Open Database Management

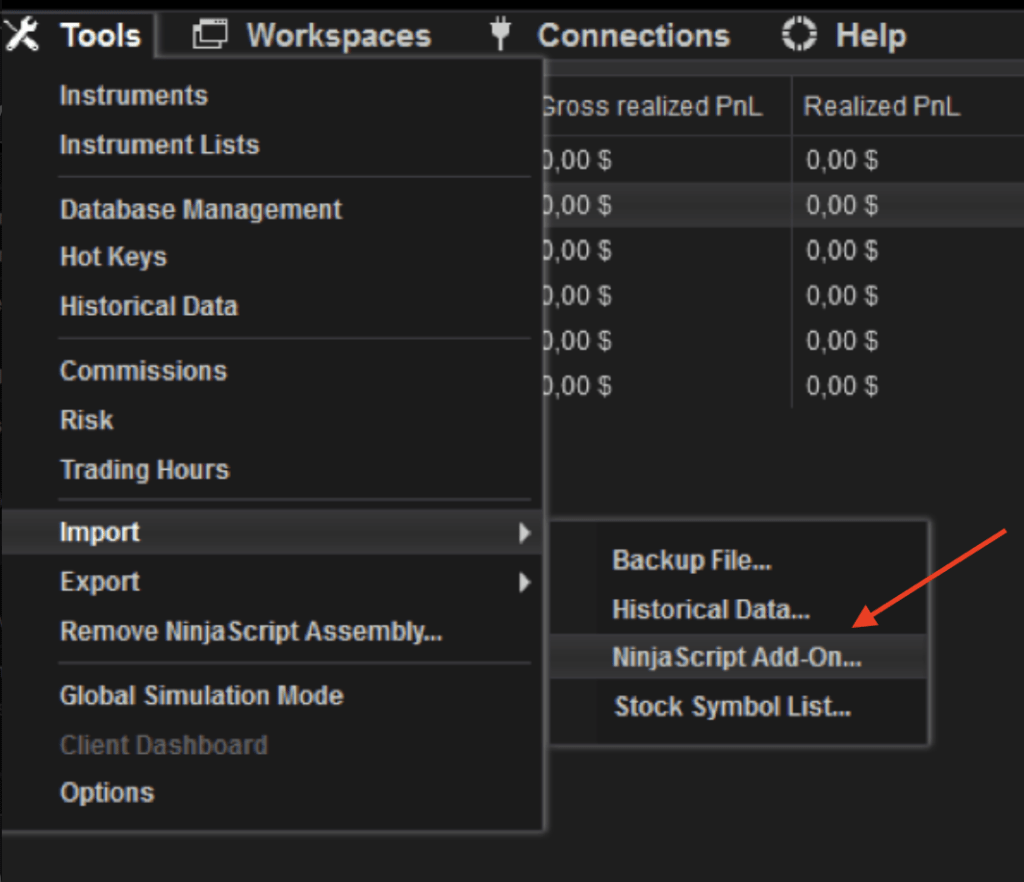(201, 209)
